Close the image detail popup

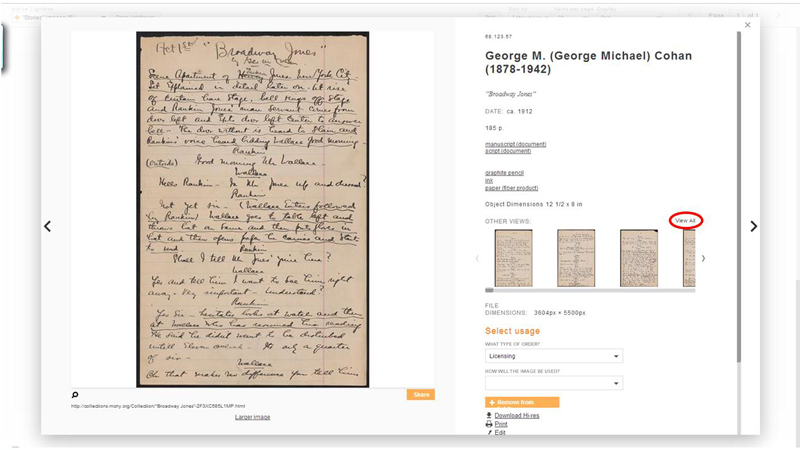(747, 25)
